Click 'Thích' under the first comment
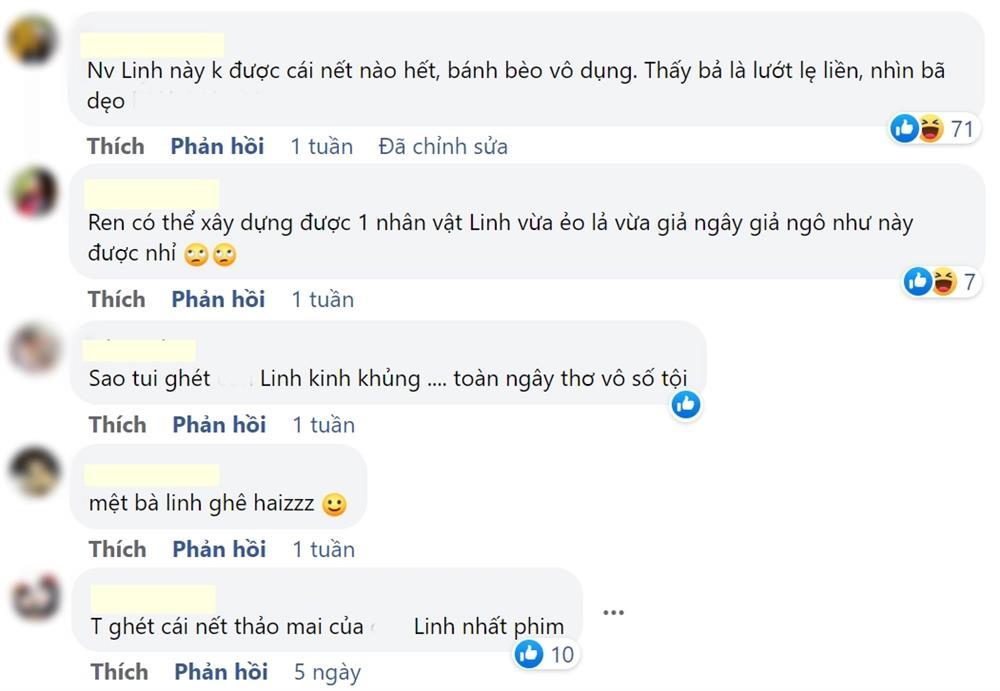This screenshot has width=1000, height=691. [x=116, y=146]
